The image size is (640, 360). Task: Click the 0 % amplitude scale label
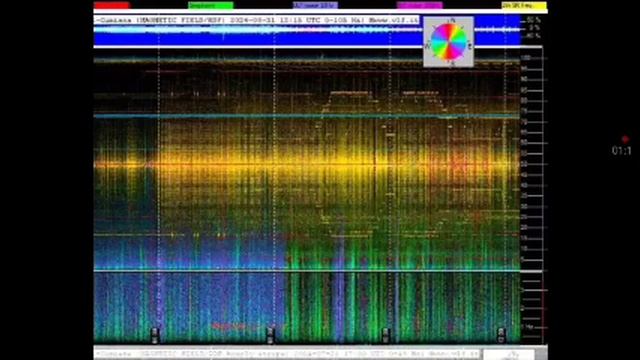pos(534,28)
